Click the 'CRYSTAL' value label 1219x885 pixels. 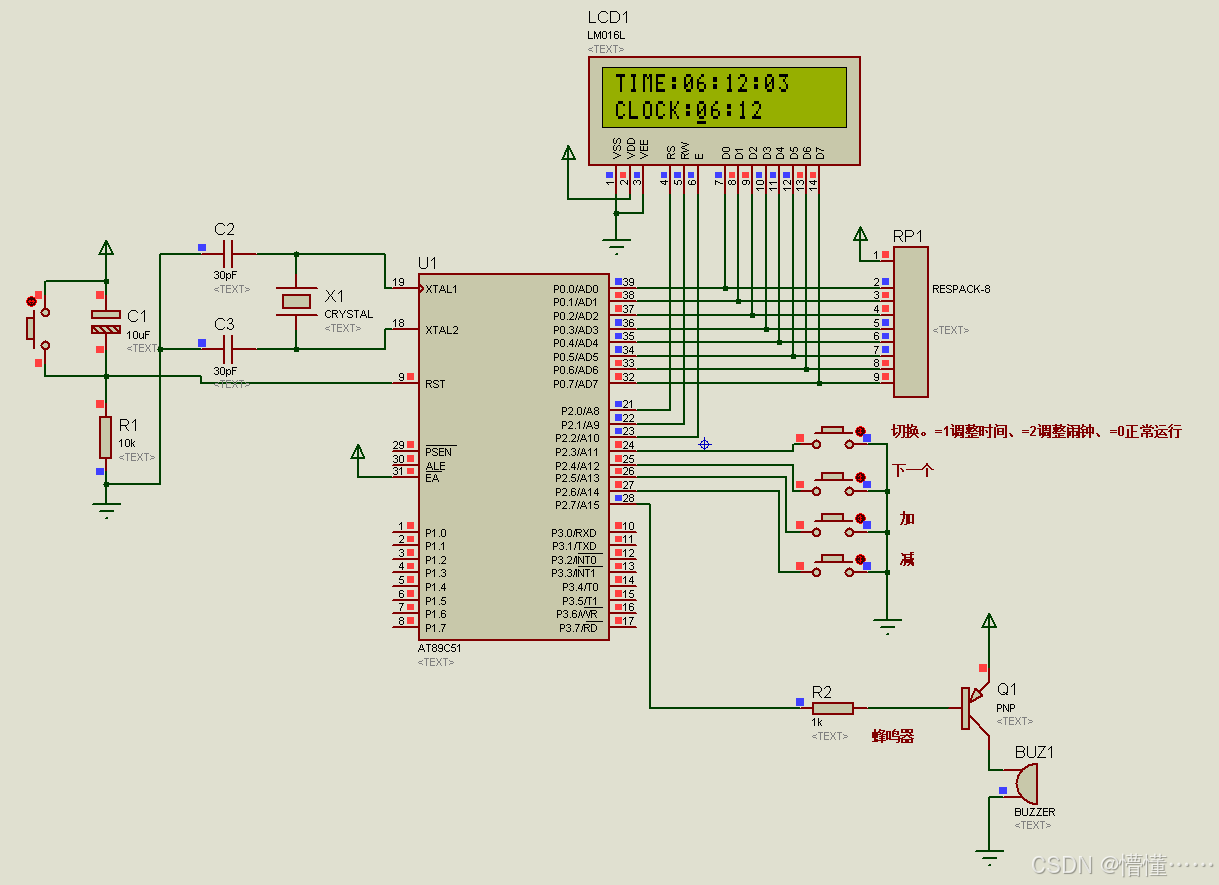coord(348,314)
